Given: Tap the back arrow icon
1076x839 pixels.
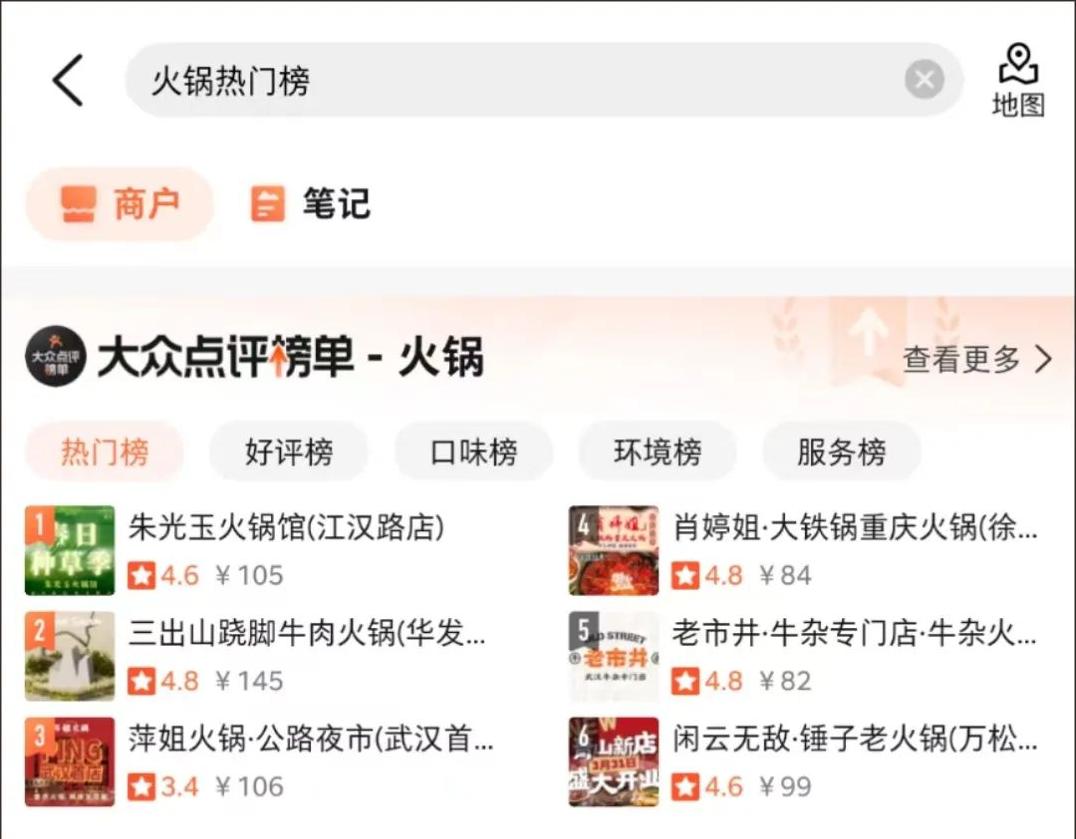Looking at the screenshot, I should coord(68,80).
